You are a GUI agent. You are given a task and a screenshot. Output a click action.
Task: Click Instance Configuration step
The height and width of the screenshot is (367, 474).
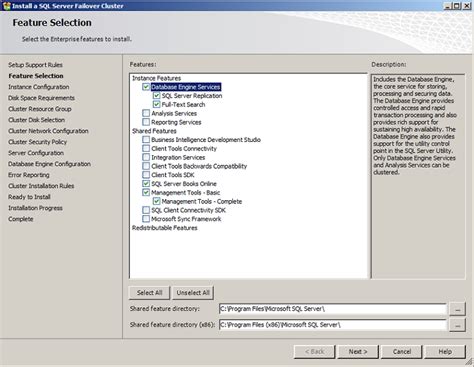click(39, 87)
